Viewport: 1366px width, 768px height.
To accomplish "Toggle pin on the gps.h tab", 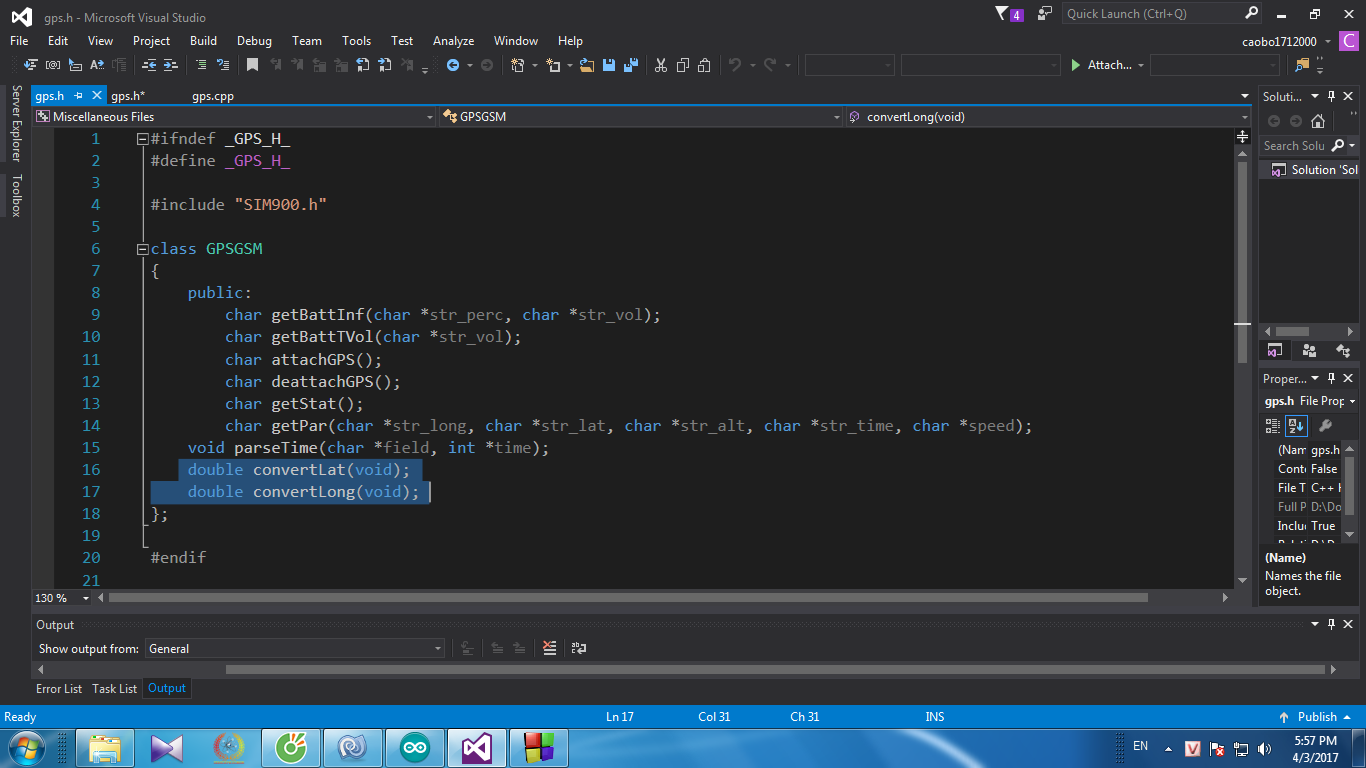I will [x=78, y=96].
